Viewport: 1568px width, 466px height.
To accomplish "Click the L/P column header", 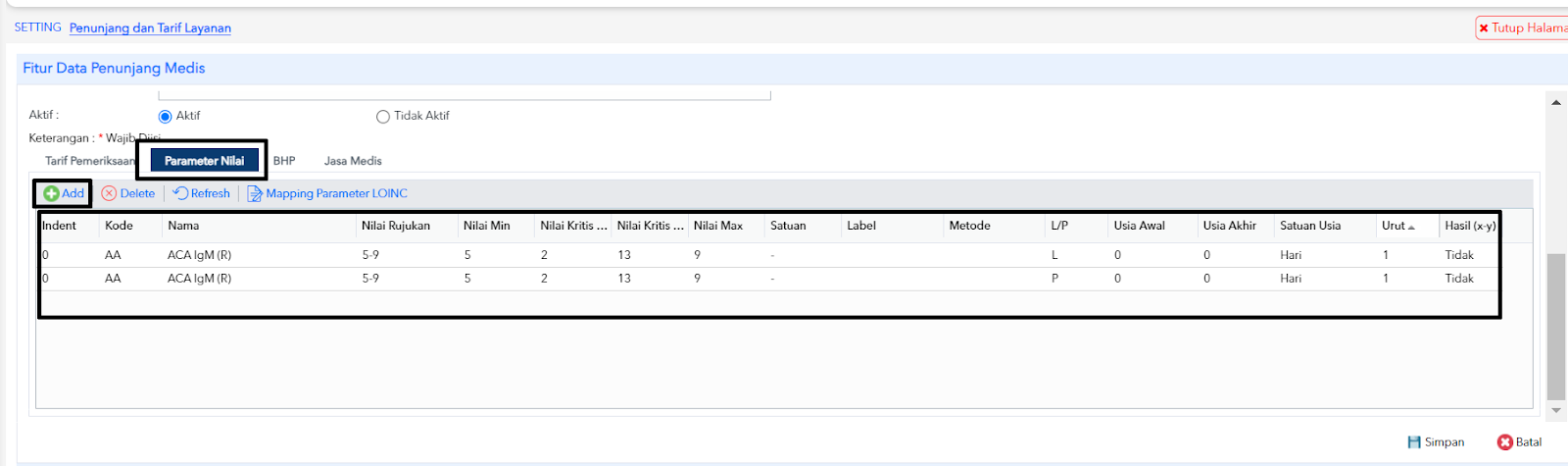I will (1059, 226).
